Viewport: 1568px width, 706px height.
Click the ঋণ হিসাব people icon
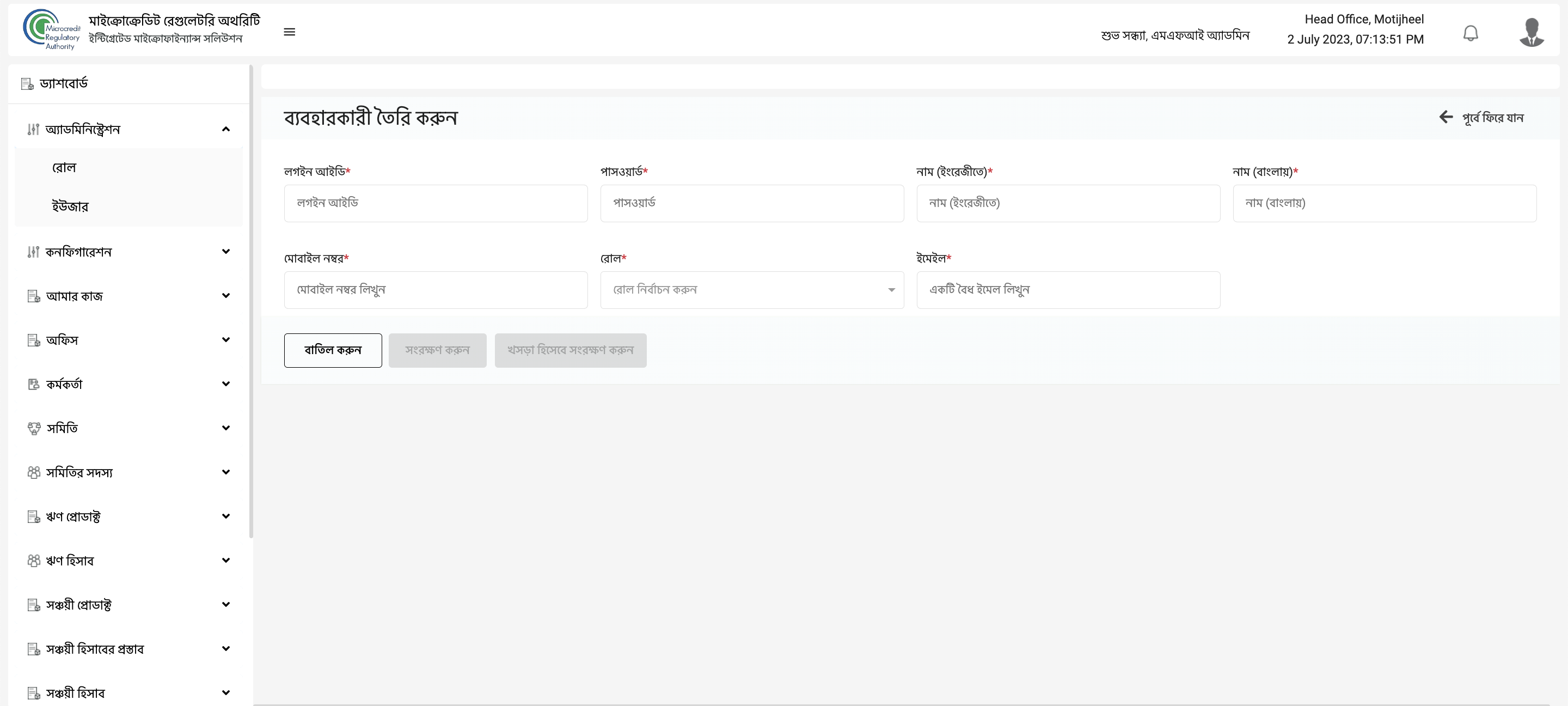pos(33,561)
